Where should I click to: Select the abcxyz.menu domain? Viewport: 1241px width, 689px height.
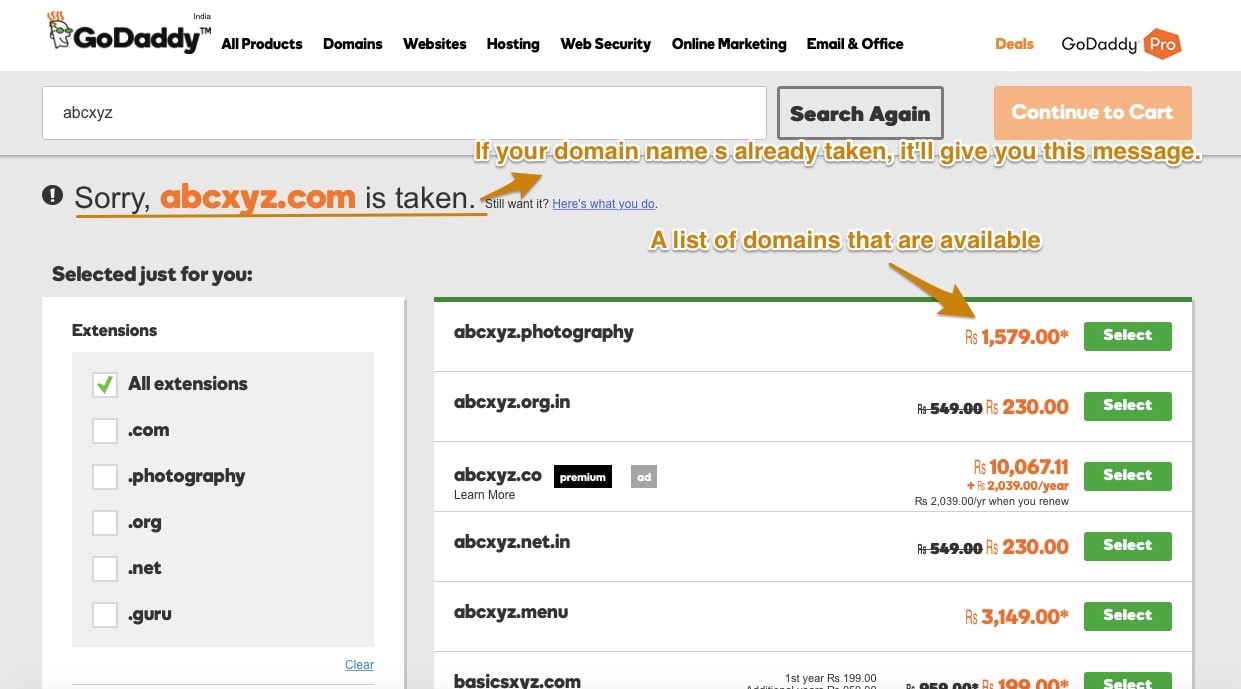1128,616
